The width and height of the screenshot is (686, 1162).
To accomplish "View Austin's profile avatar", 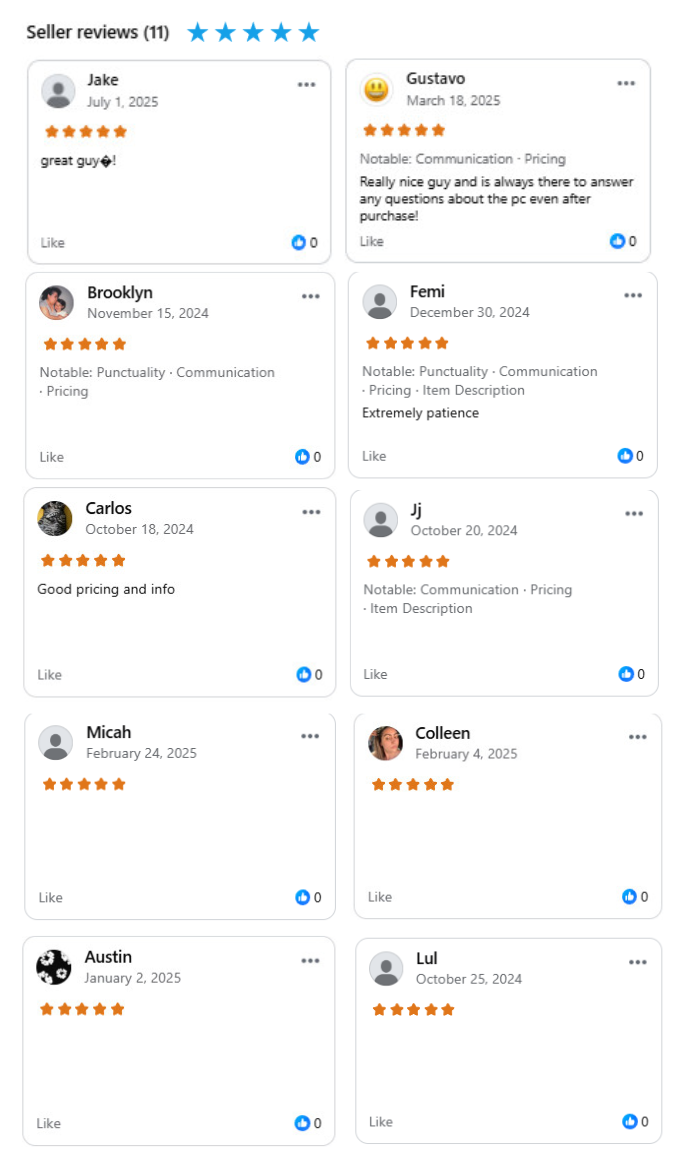I will (x=54, y=967).
